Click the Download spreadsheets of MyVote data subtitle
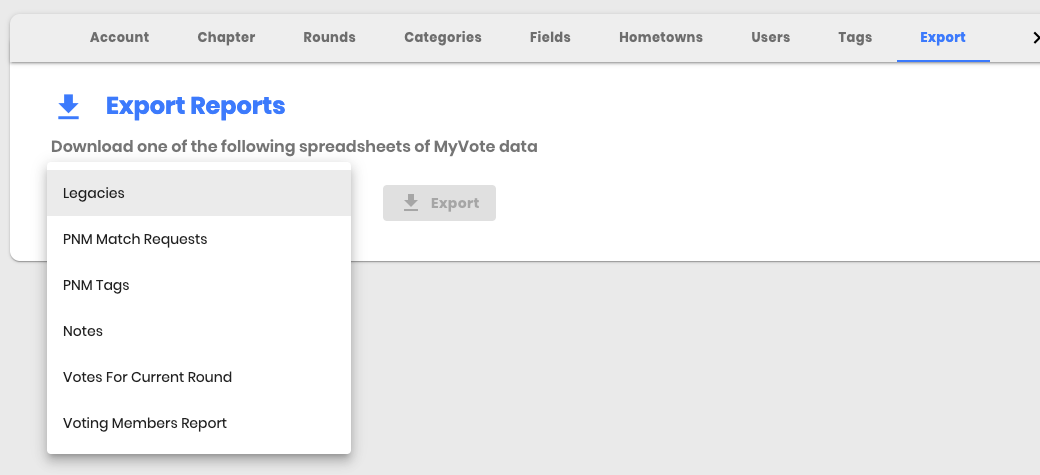Image resolution: width=1040 pixels, height=475 pixels. 294,147
